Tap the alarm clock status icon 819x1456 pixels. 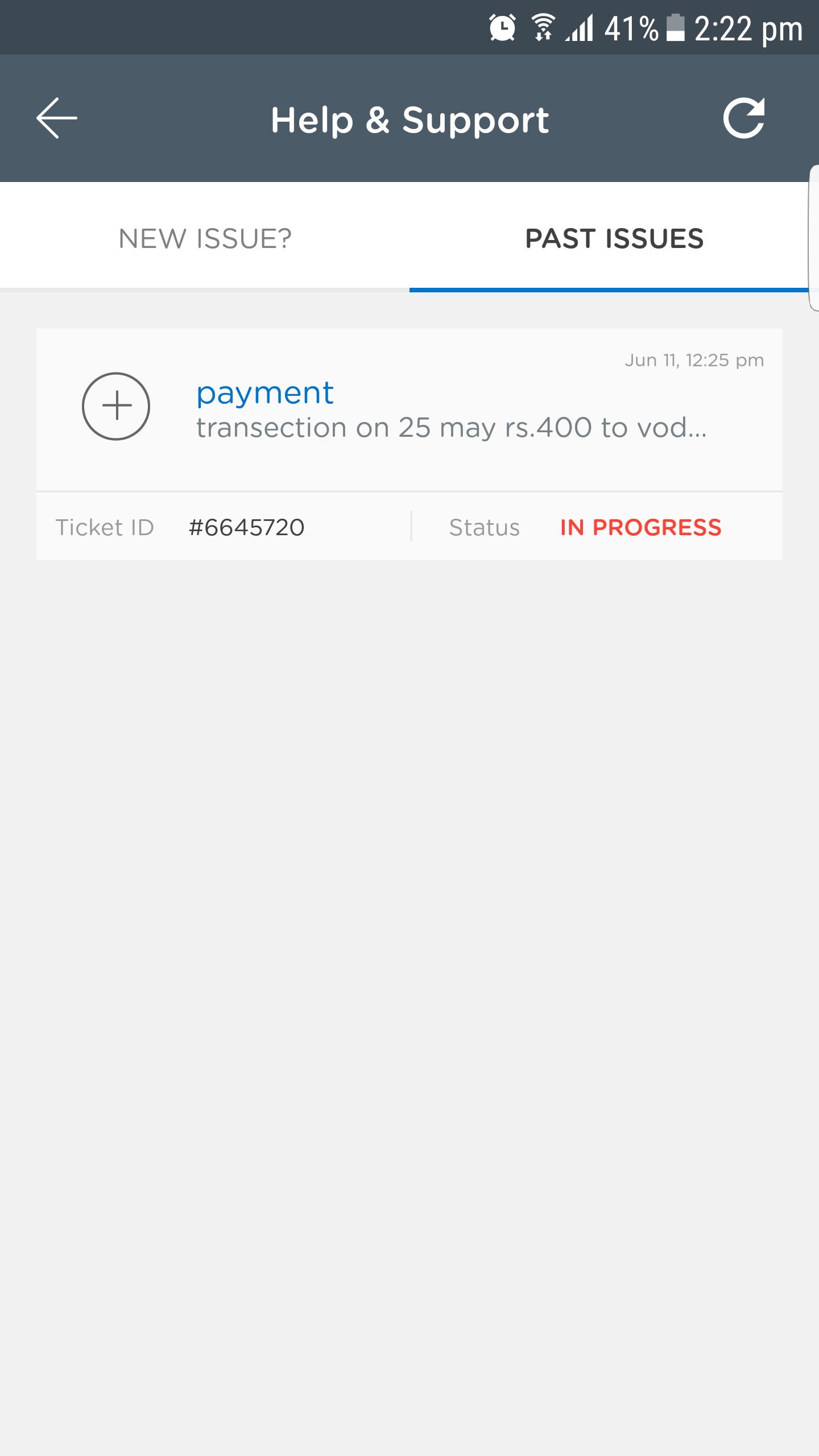(x=503, y=27)
